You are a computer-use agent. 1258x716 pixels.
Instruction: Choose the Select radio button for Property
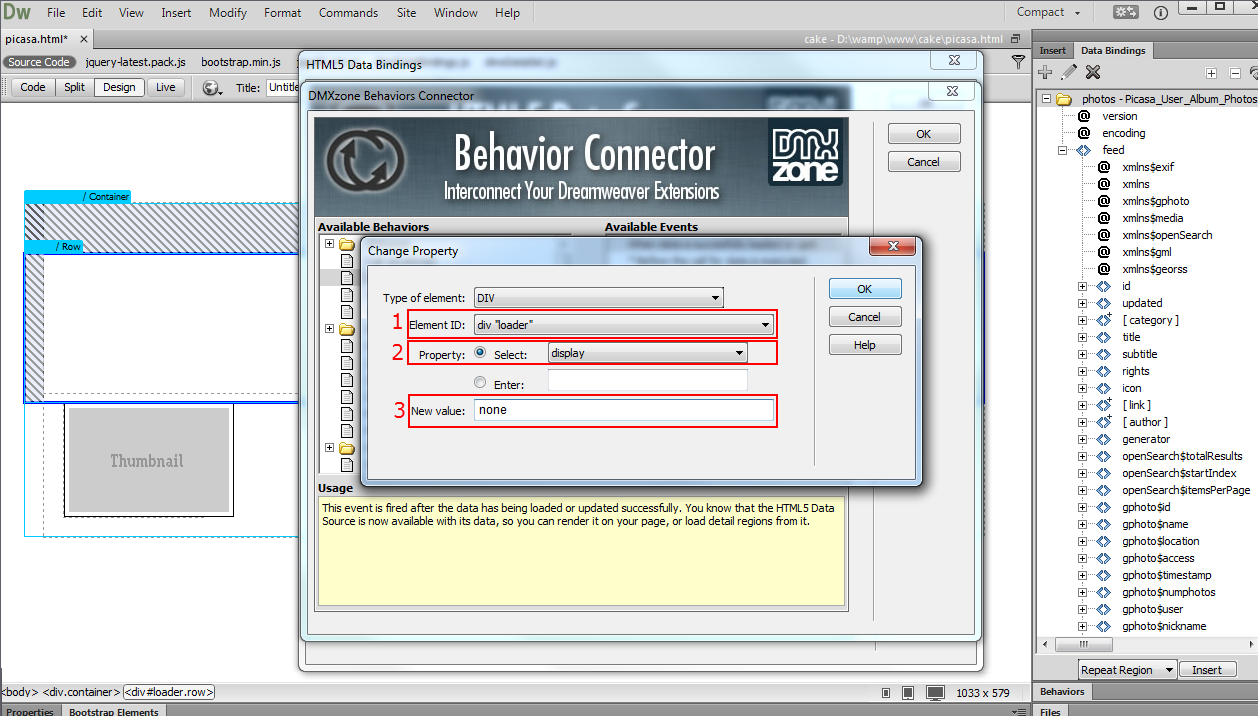[481, 353]
